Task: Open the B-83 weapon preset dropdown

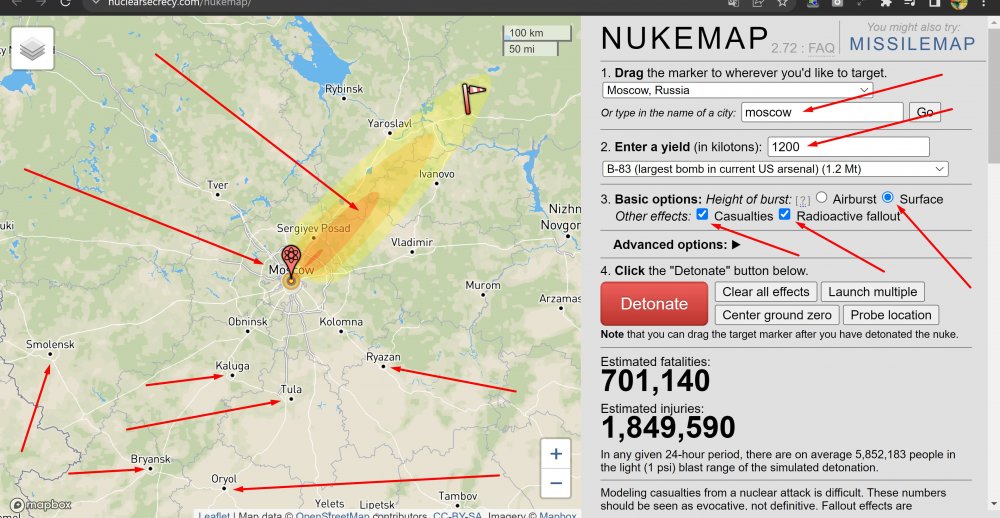Action: (x=775, y=169)
